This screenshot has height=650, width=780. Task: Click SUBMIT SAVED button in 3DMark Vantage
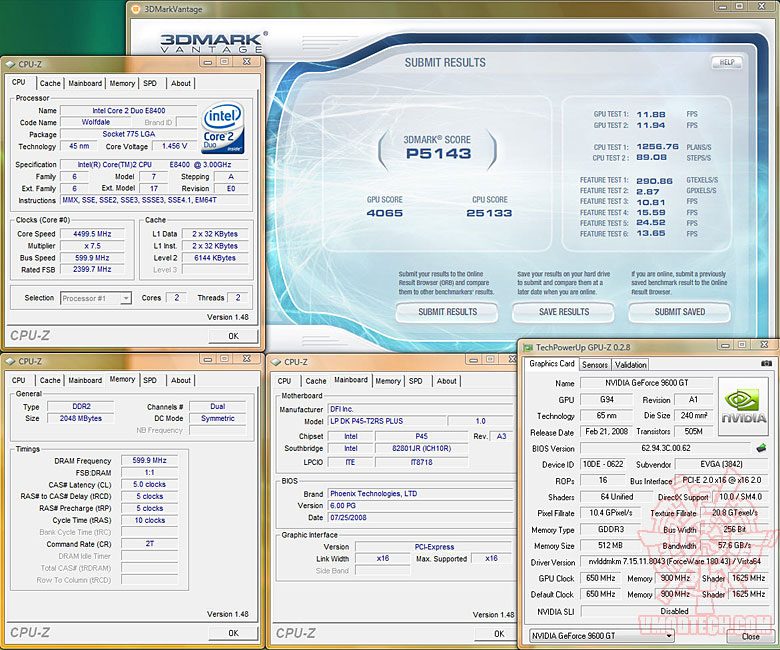click(x=680, y=312)
